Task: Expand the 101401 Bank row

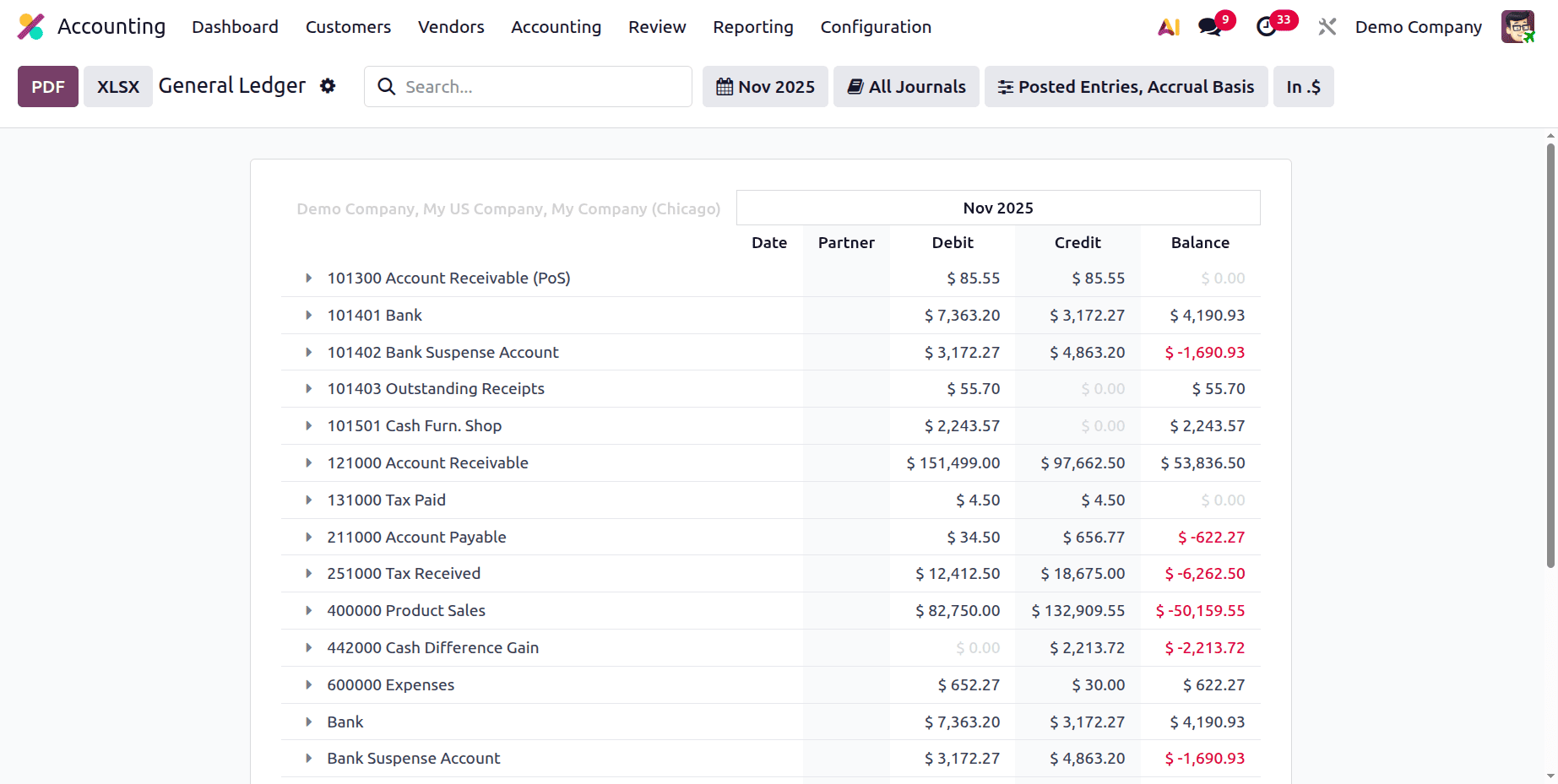Action: point(309,316)
